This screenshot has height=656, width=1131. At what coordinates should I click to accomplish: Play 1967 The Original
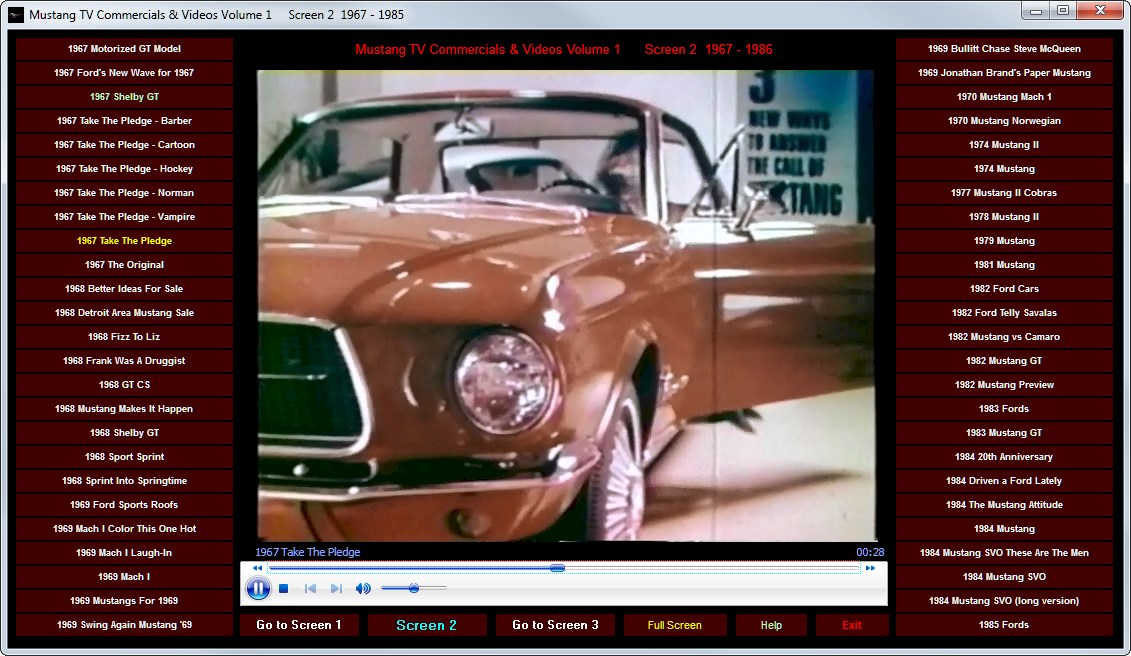point(124,265)
